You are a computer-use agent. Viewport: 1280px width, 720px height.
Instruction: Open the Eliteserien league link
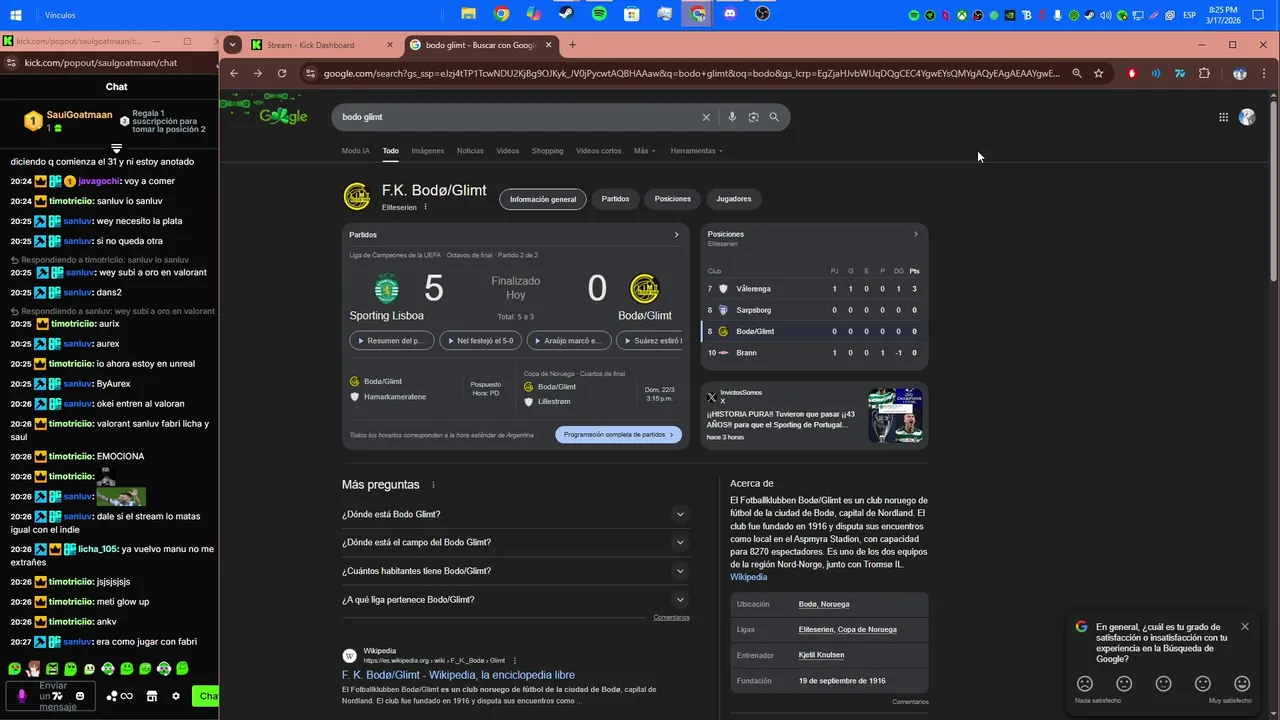[815, 630]
